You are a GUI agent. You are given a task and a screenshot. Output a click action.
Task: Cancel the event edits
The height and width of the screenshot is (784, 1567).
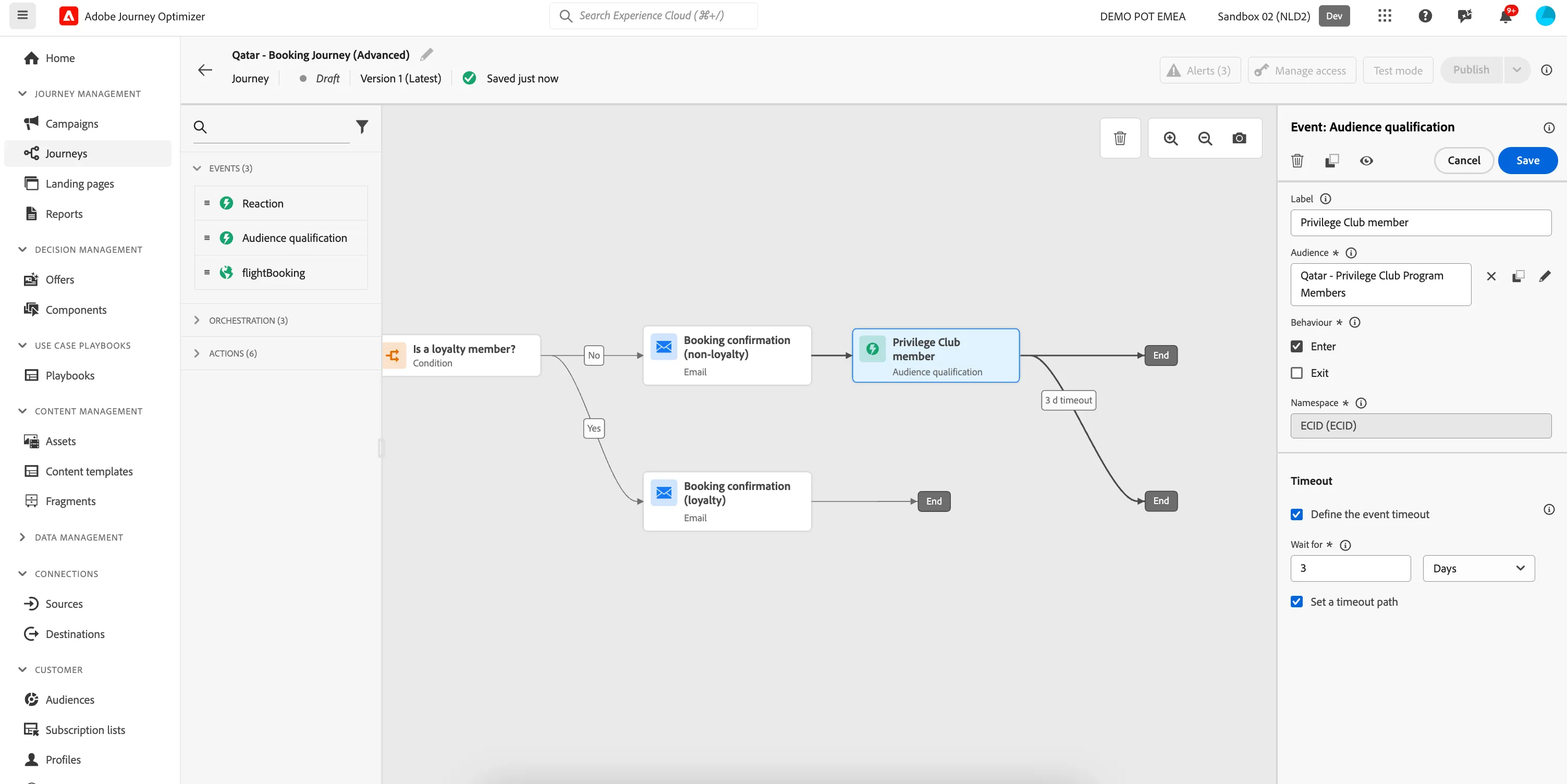click(x=1464, y=161)
